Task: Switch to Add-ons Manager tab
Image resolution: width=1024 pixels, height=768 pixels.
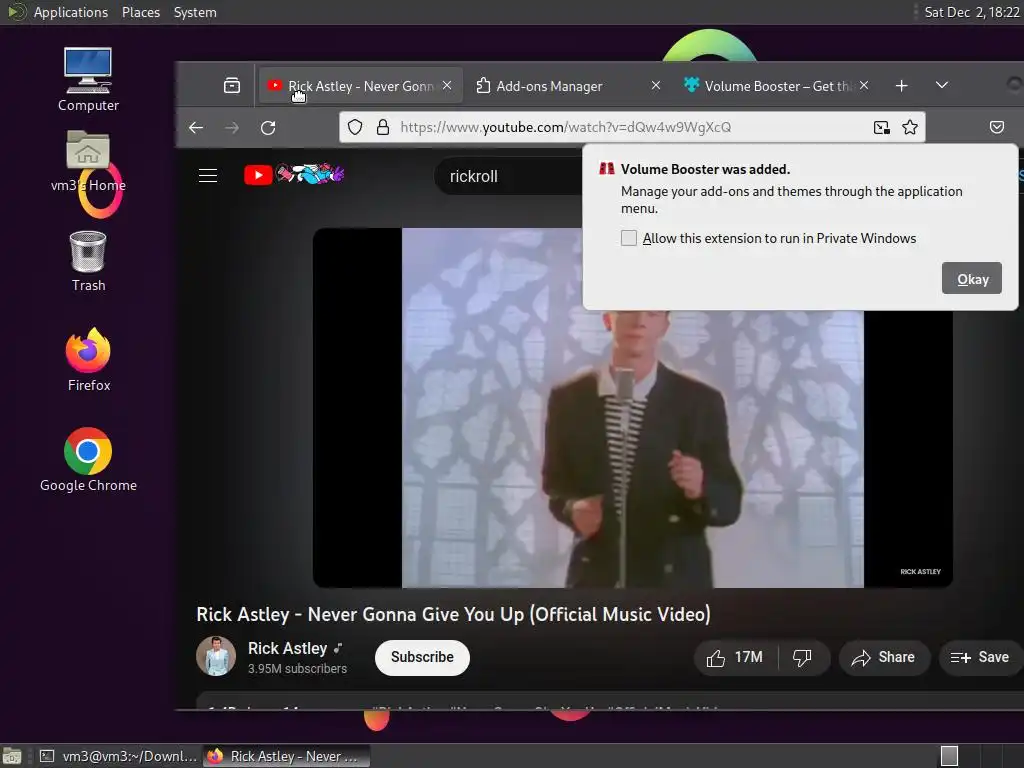Action: click(568, 86)
